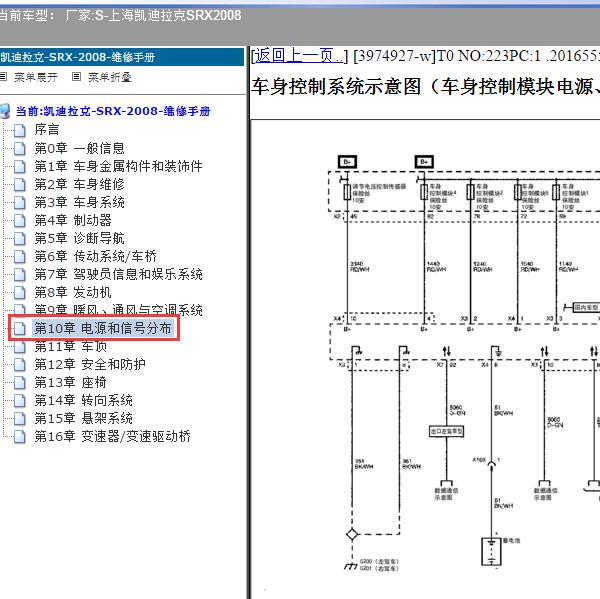Click the 当前车型 vehicle info text
The width and height of the screenshot is (600, 599).
[120, 16]
